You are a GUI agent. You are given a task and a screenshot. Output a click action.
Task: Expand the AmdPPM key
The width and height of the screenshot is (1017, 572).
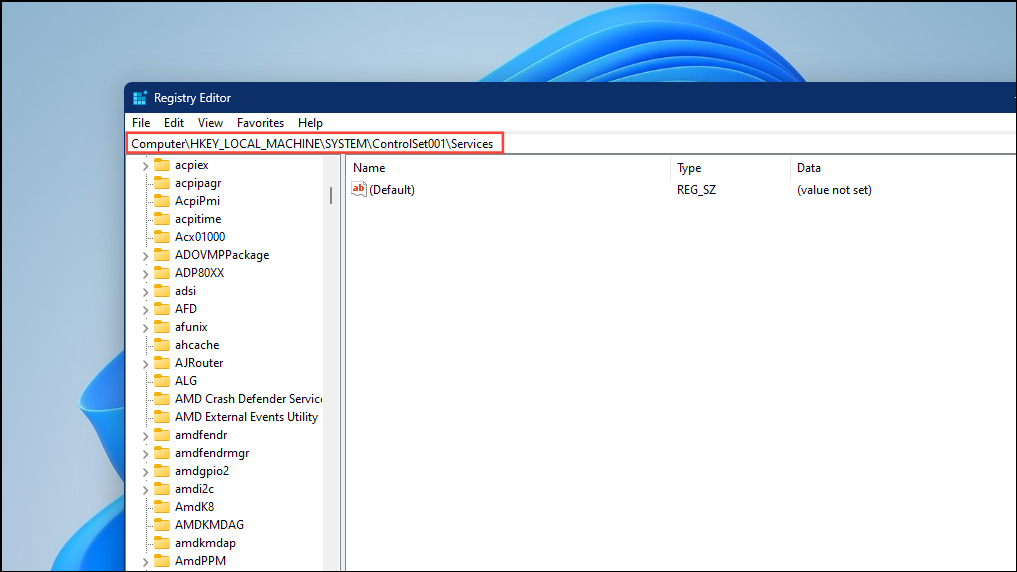[145, 562]
